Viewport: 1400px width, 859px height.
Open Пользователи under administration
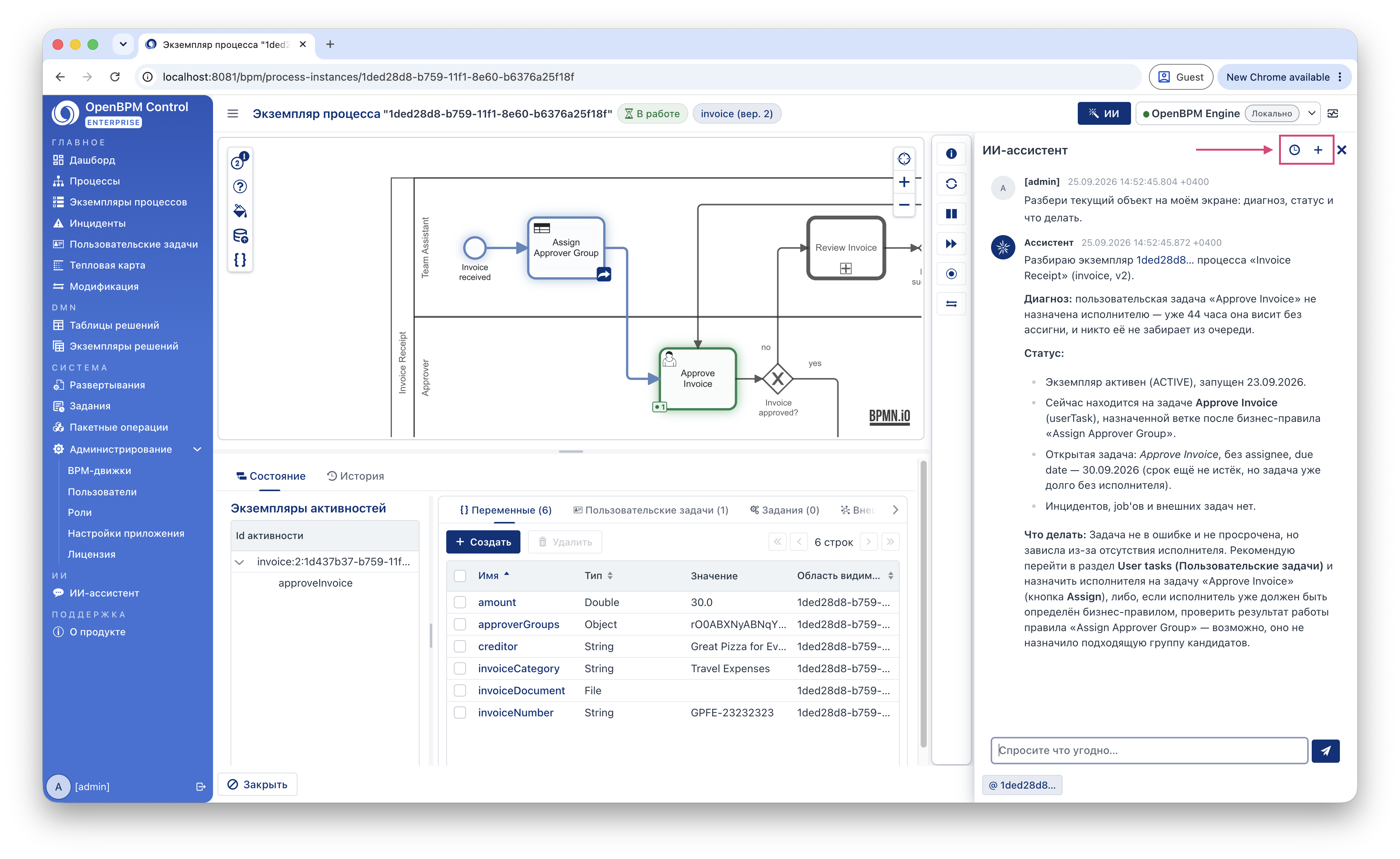tap(102, 492)
